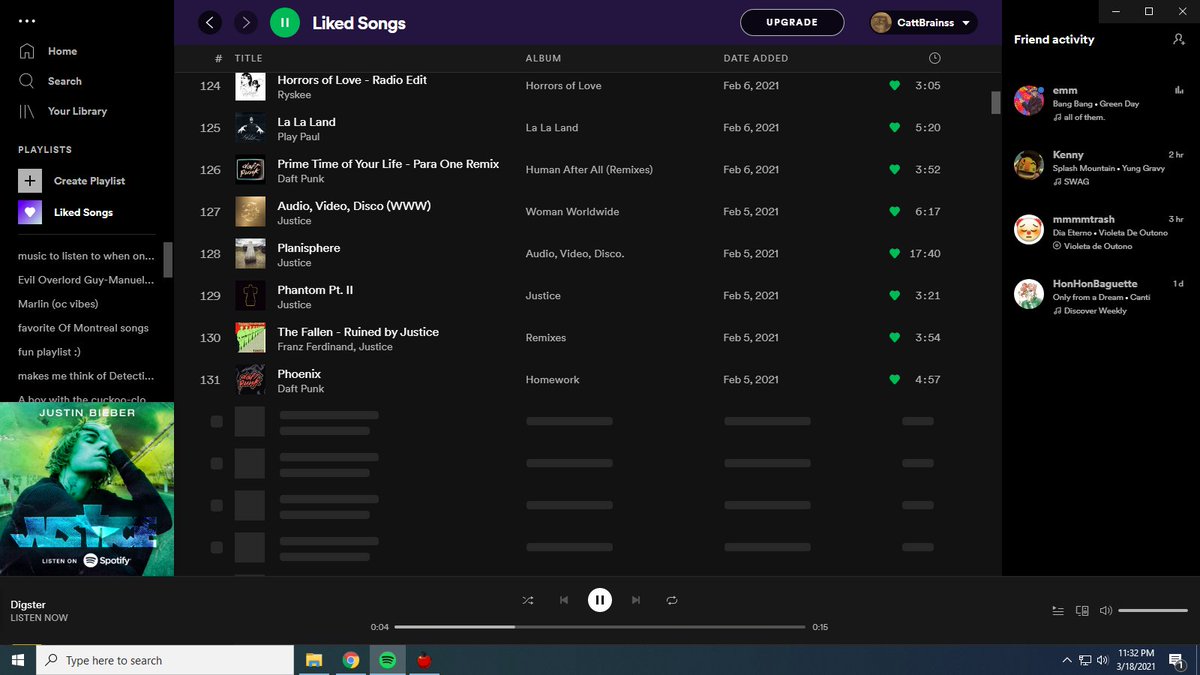Open the play queue
This screenshot has height=675, width=1200.
[x=1058, y=610]
